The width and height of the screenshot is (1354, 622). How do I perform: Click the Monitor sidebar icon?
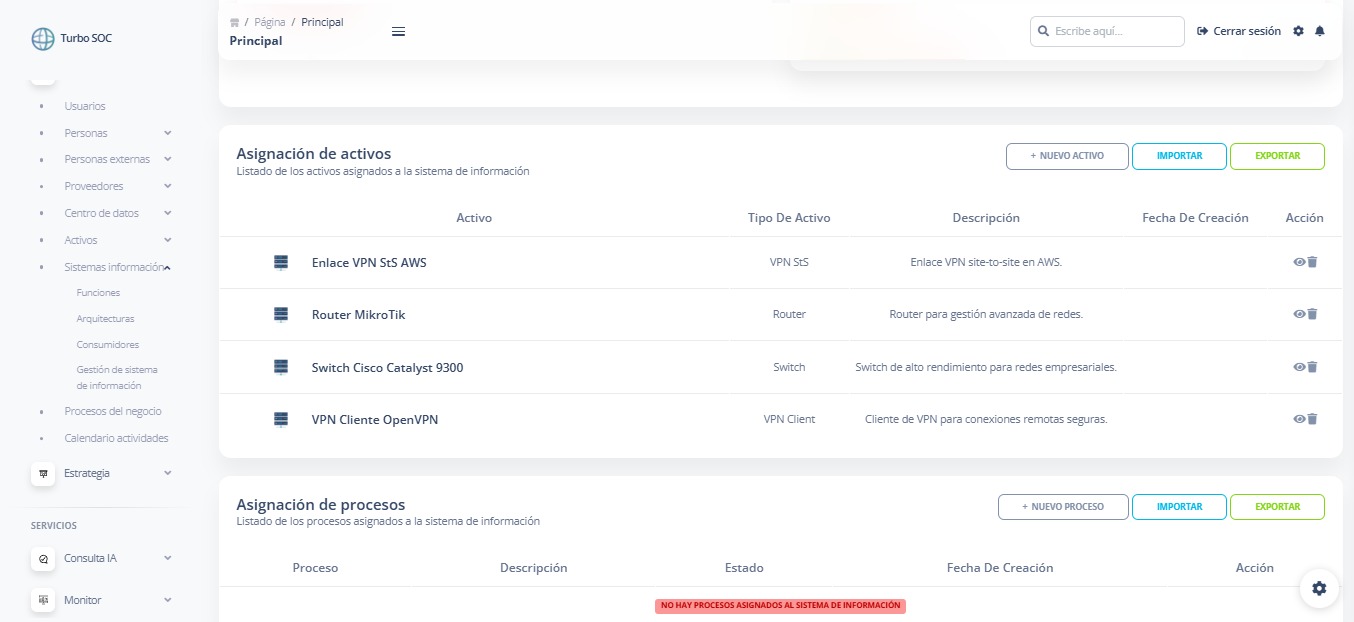pos(43,600)
